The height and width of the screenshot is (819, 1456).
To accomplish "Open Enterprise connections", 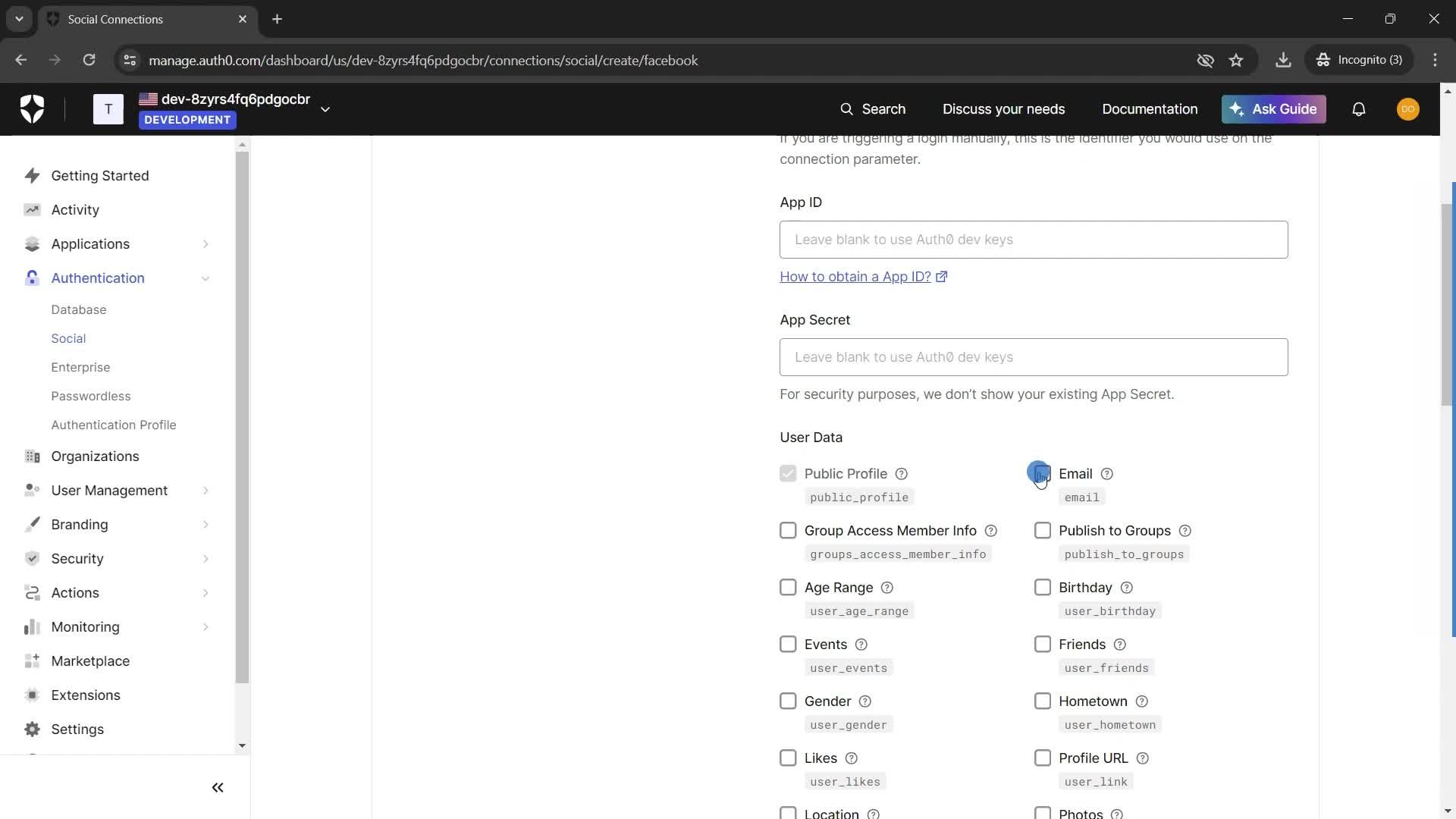I will [x=80, y=368].
